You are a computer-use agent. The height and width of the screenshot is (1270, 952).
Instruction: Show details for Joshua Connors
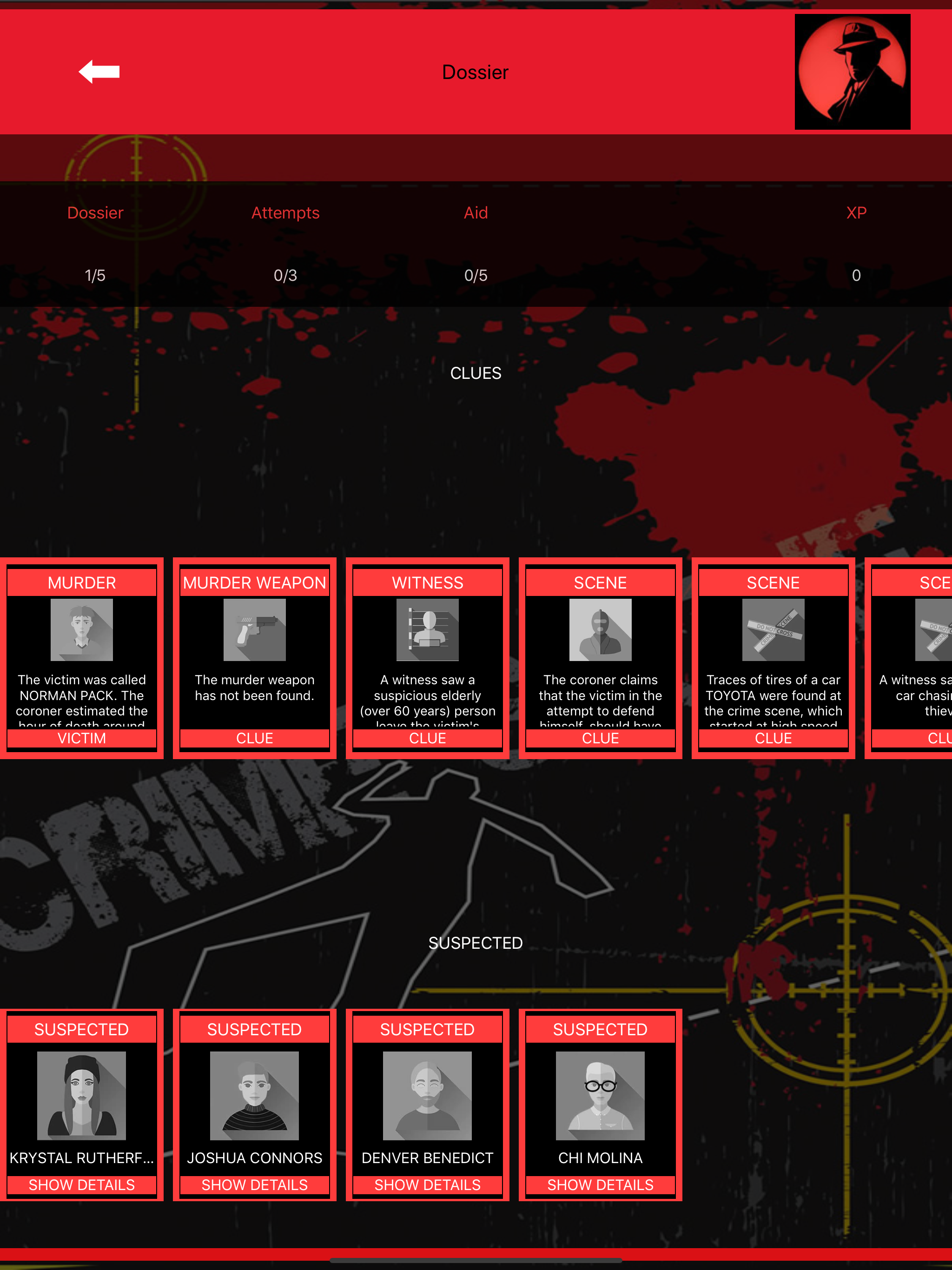(254, 1184)
